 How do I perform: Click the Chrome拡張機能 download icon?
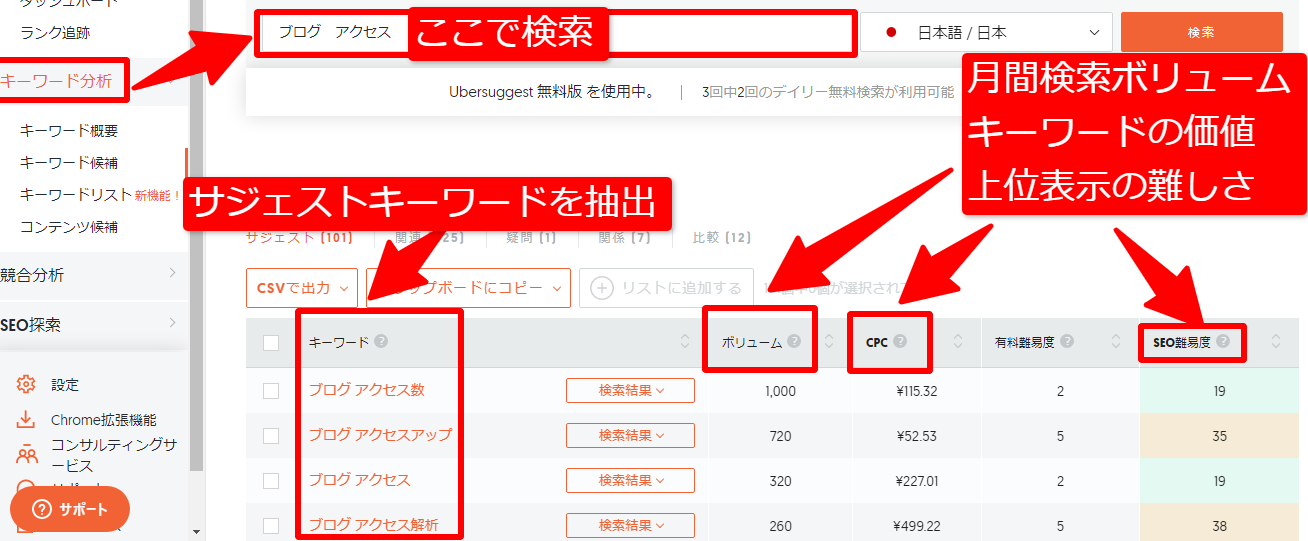(27, 420)
